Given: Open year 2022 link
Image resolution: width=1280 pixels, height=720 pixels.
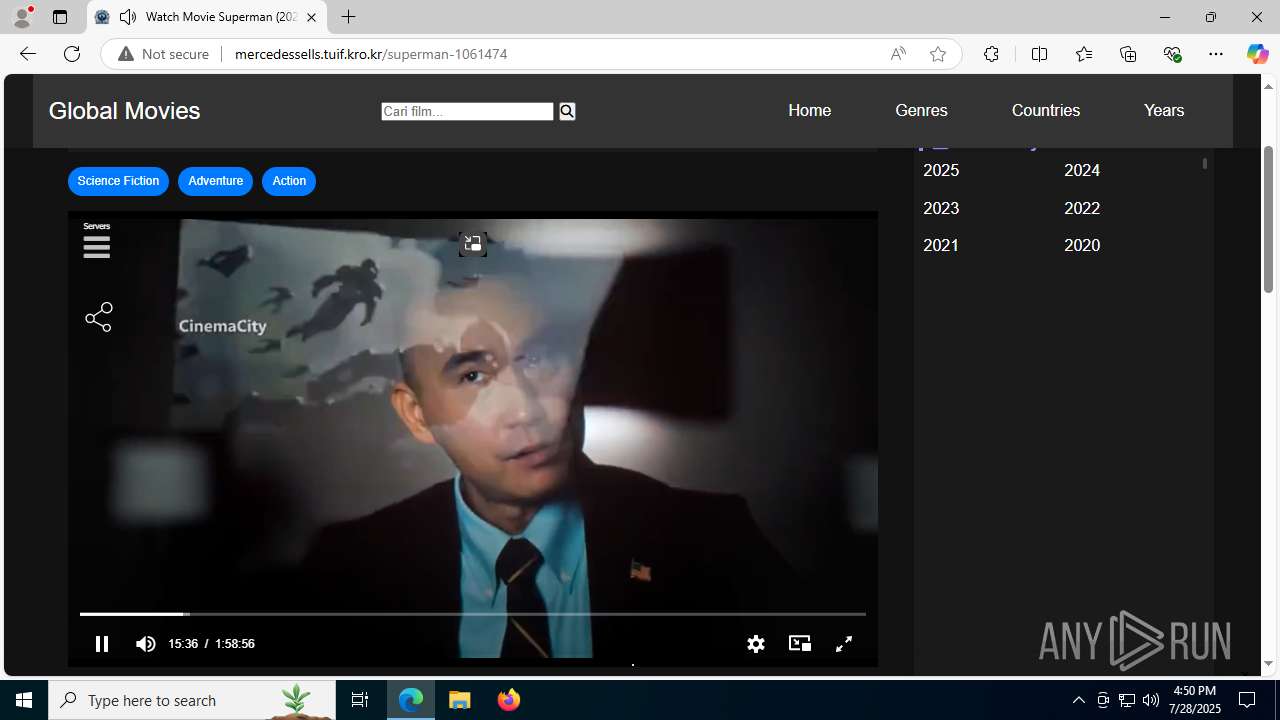Looking at the screenshot, I should (x=1082, y=208).
